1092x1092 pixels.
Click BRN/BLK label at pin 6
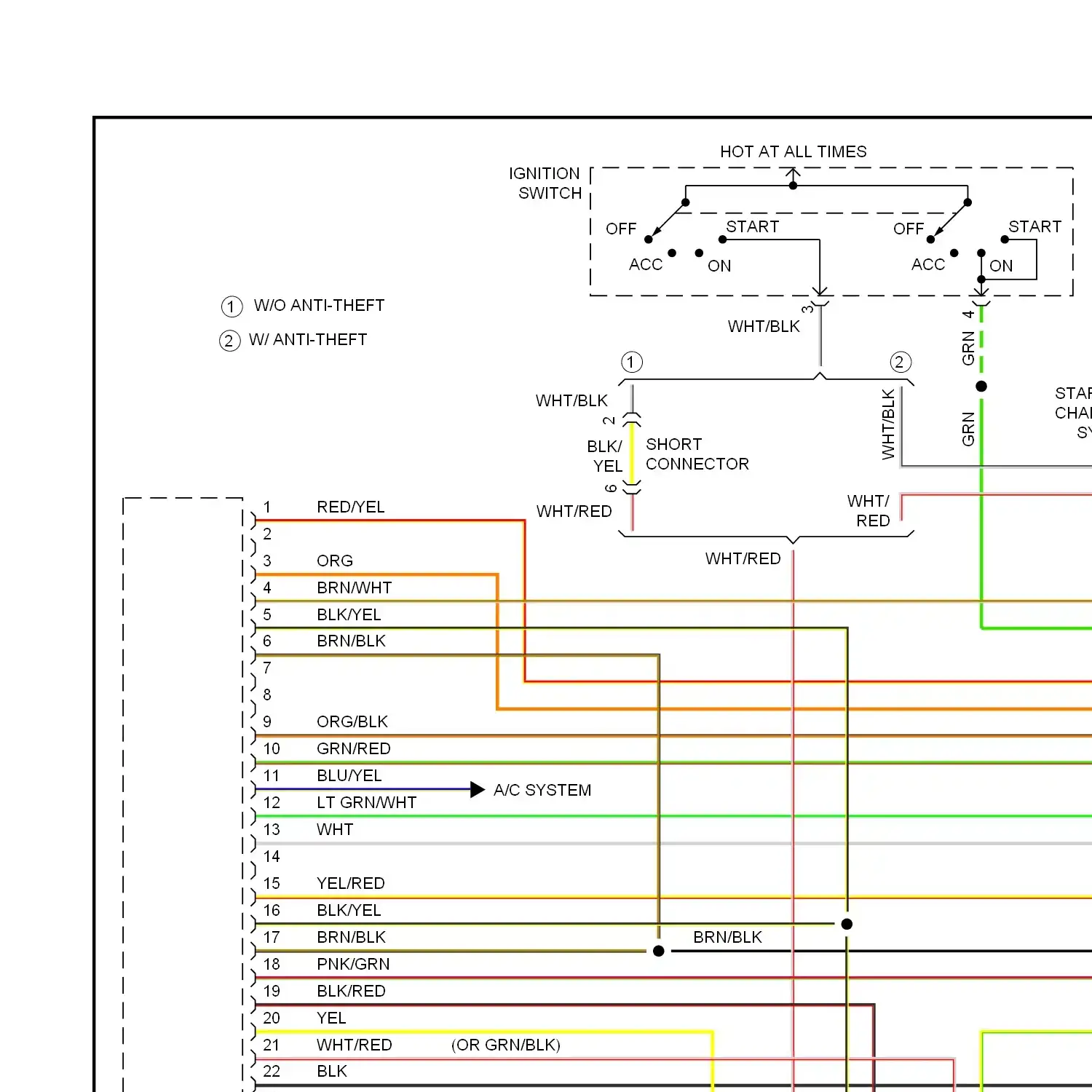click(351, 641)
